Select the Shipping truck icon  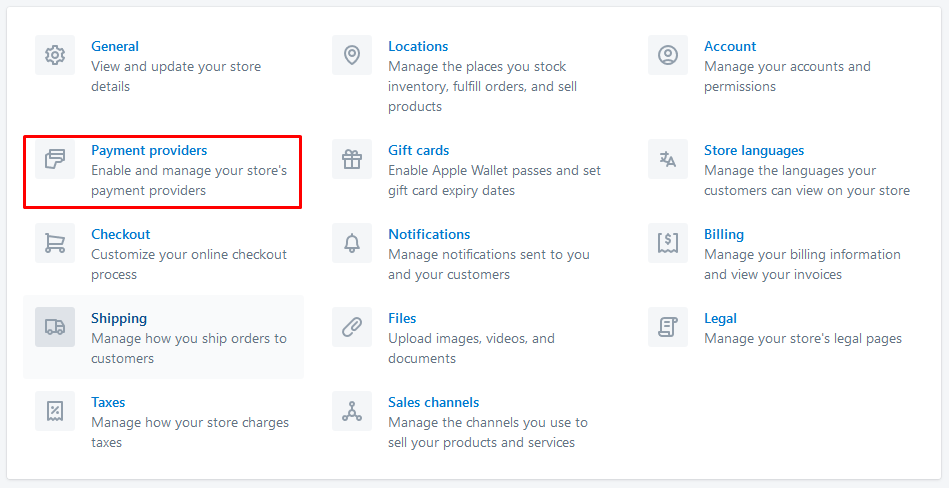pos(55,327)
